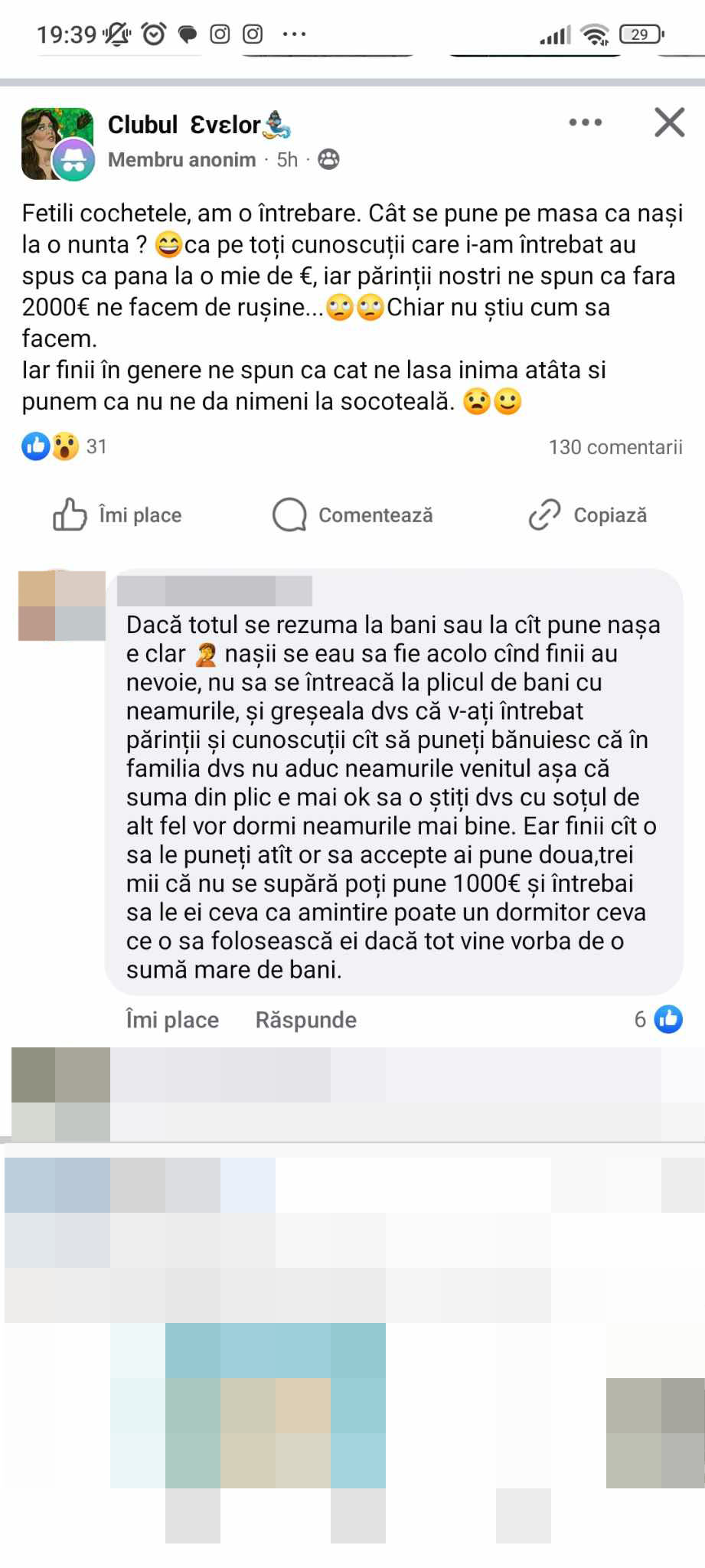Tap the alarm icon in status bar

(154, 34)
